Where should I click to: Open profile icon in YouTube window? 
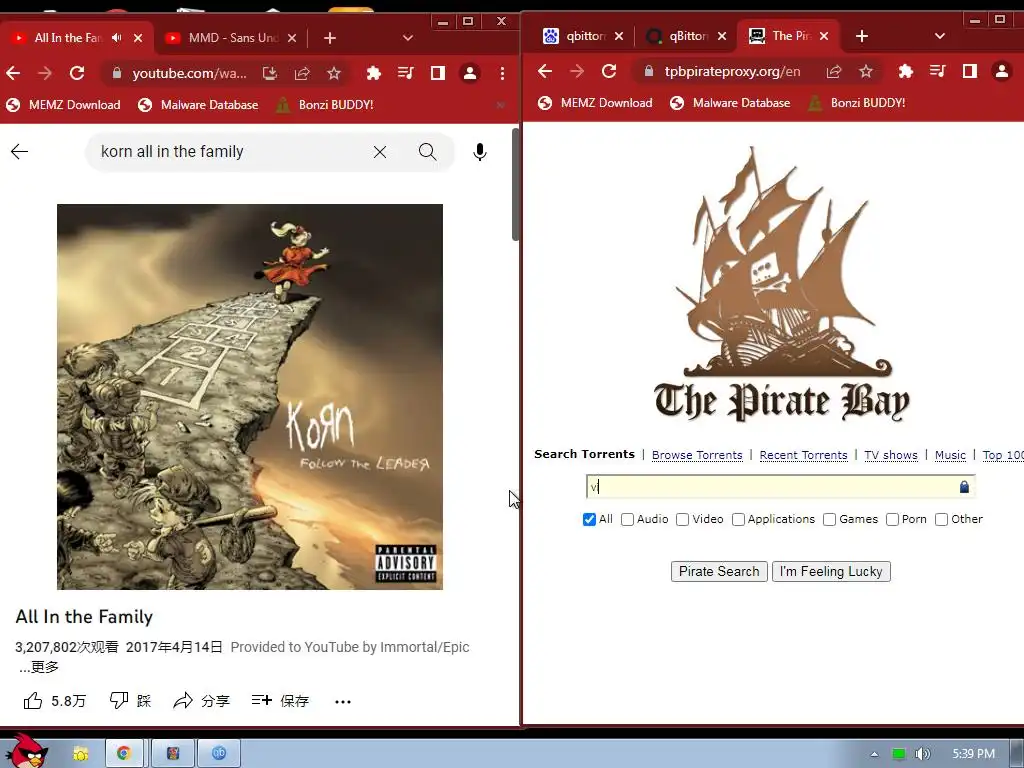(470, 73)
